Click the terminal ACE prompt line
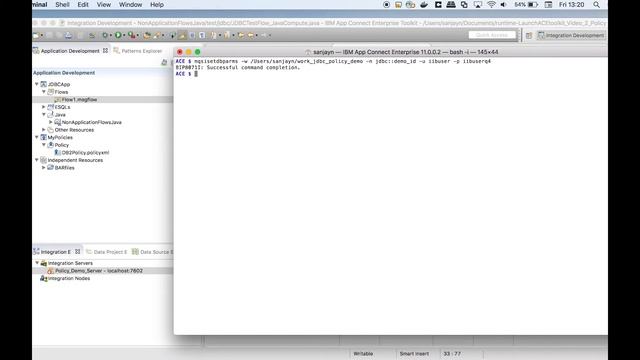Screen dimensions: 640x360 click(187, 74)
